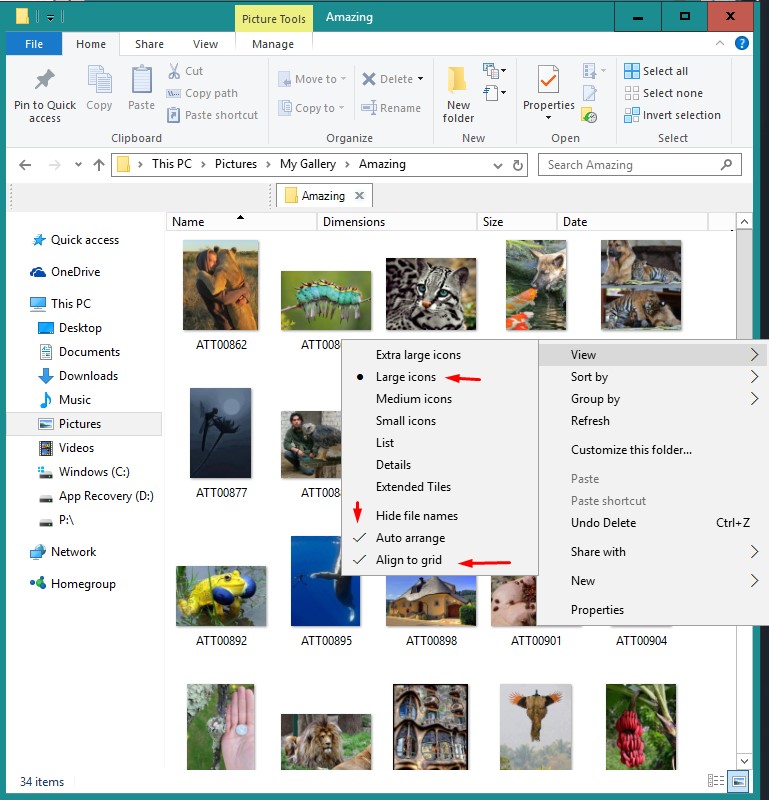Open the New item dropdown

(x=494, y=70)
